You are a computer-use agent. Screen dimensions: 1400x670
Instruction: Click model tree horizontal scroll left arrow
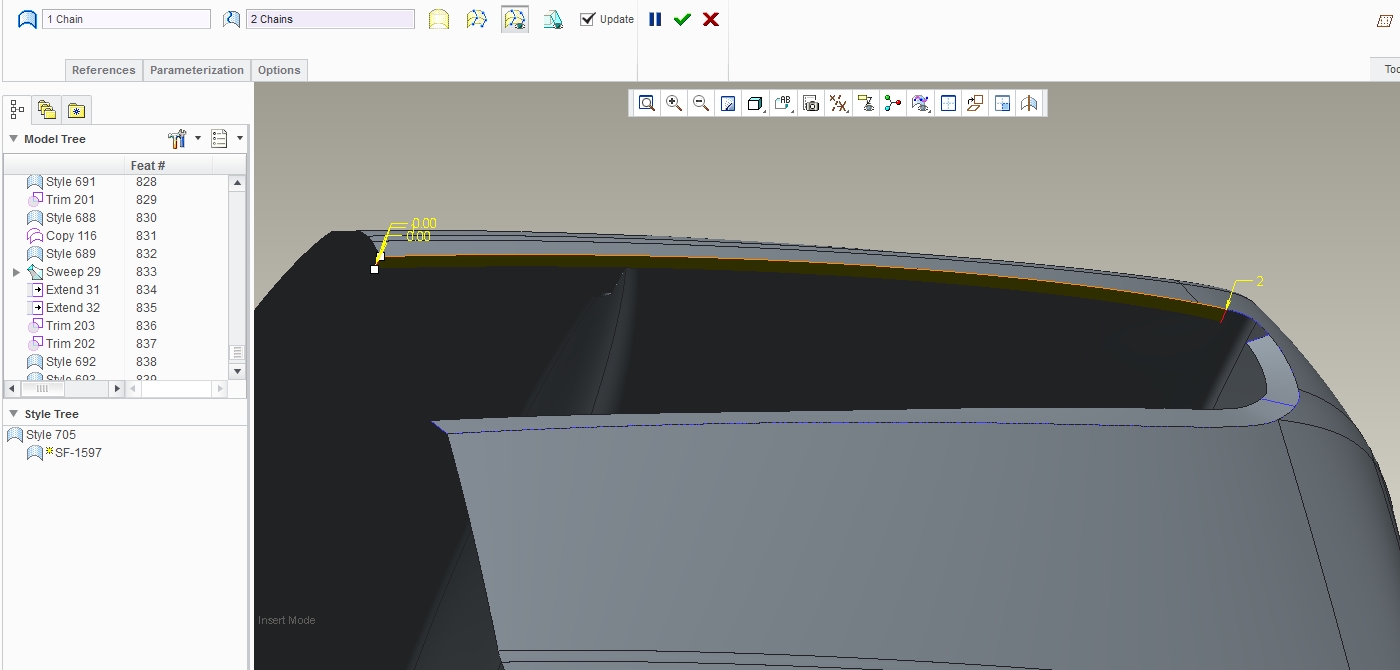(x=12, y=388)
